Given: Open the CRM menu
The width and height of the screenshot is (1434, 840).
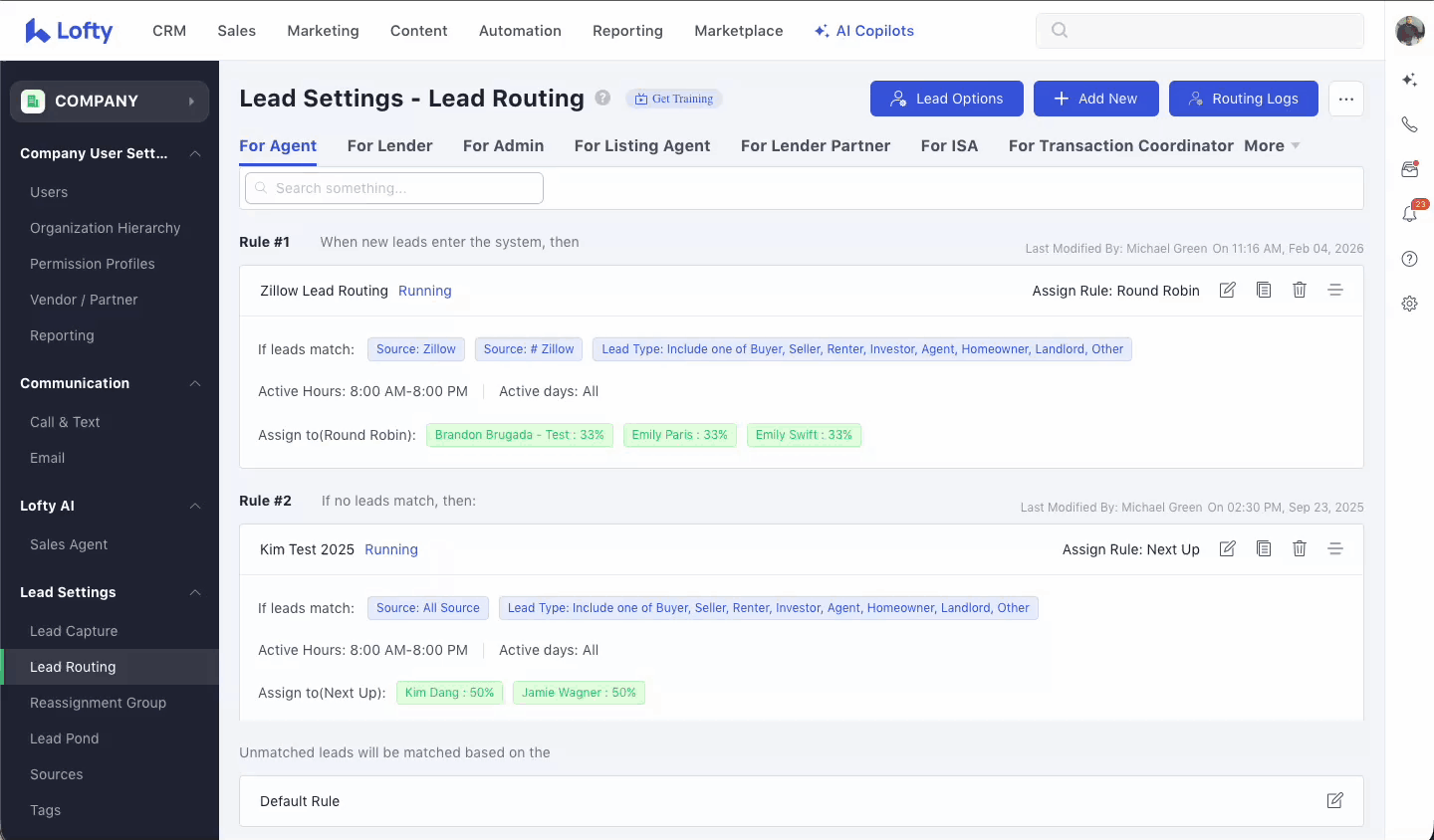Looking at the screenshot, I should [x=169, y=31].
